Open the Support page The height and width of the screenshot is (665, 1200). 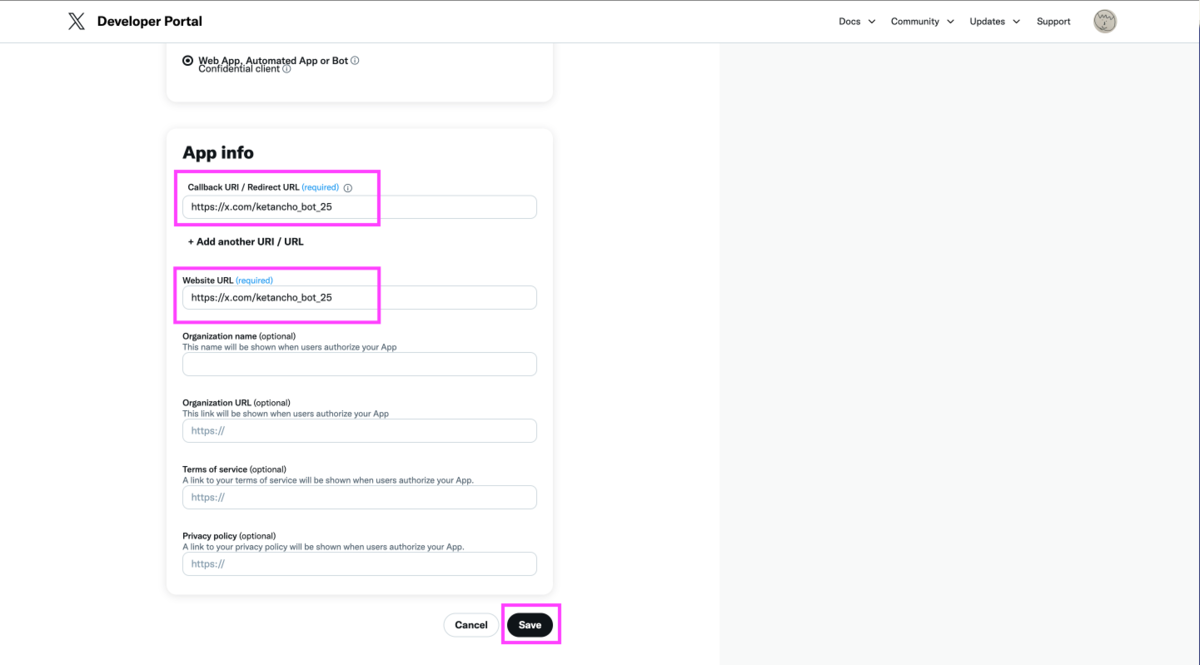point(1053,21)
